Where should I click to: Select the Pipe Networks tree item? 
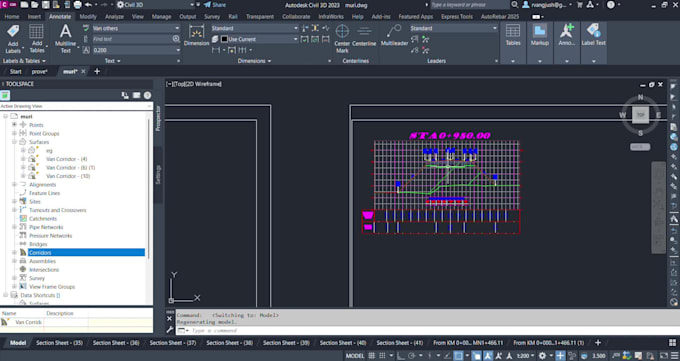(x=46, y=227)
